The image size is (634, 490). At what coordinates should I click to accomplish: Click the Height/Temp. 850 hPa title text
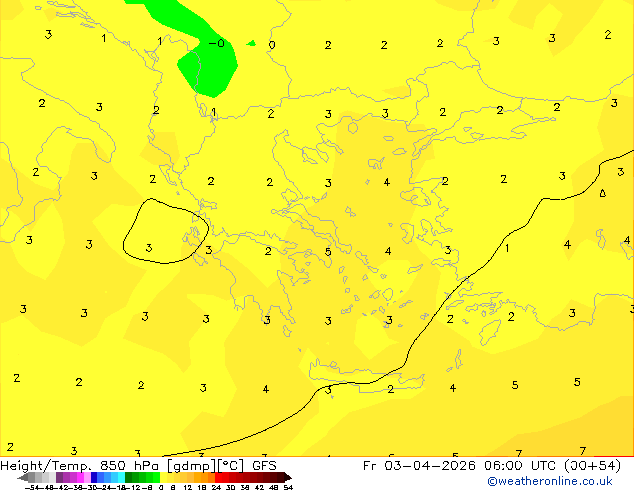point(79,465)
